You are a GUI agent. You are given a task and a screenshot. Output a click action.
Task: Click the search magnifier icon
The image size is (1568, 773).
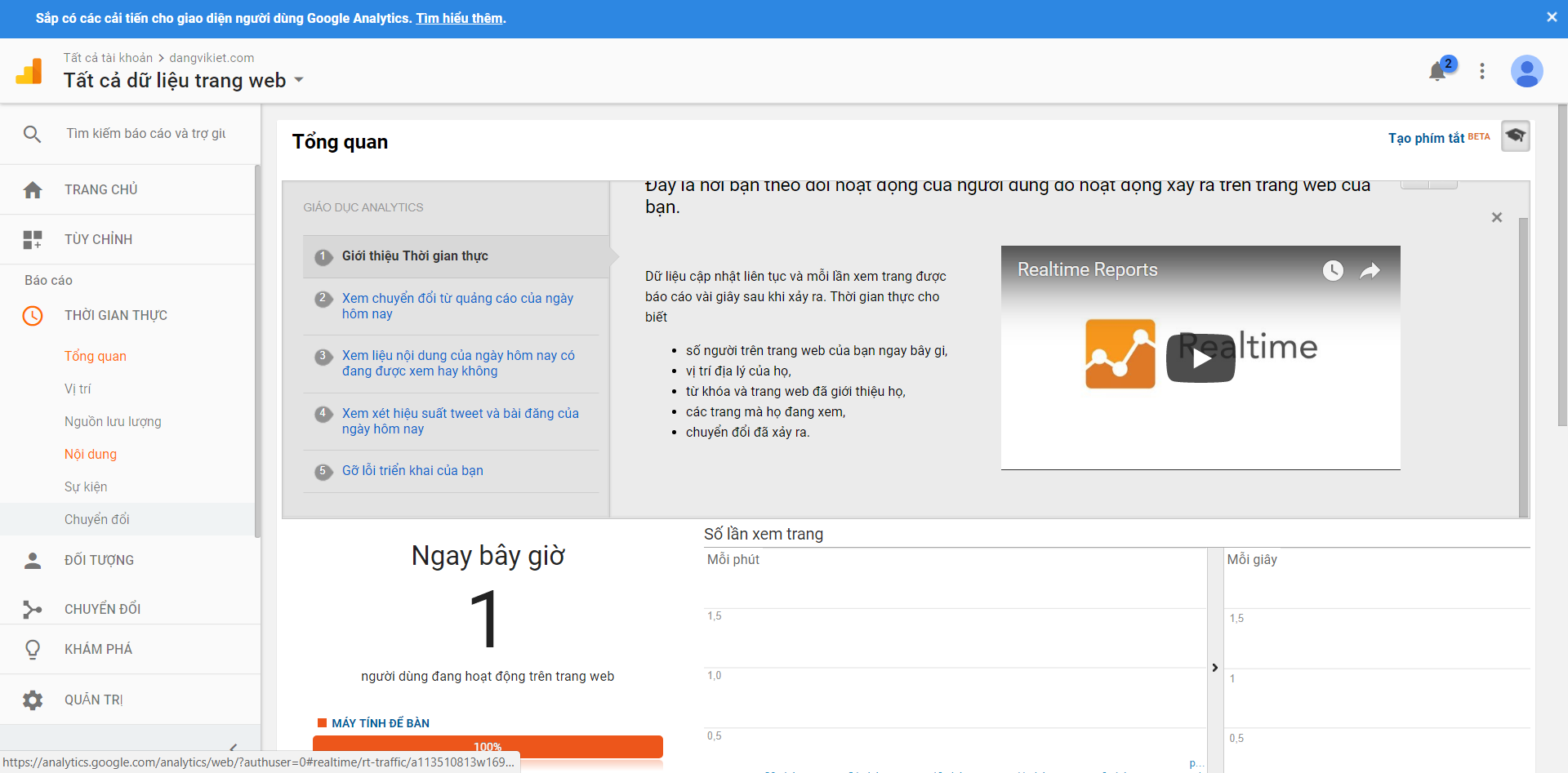32,134
